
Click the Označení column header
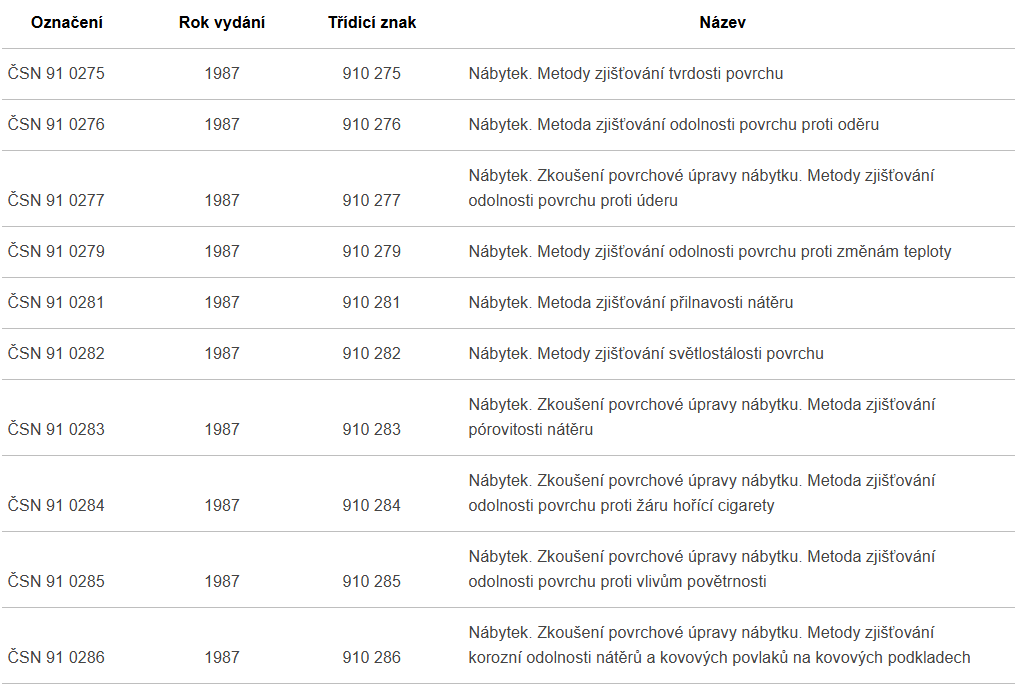coord(67,23)
